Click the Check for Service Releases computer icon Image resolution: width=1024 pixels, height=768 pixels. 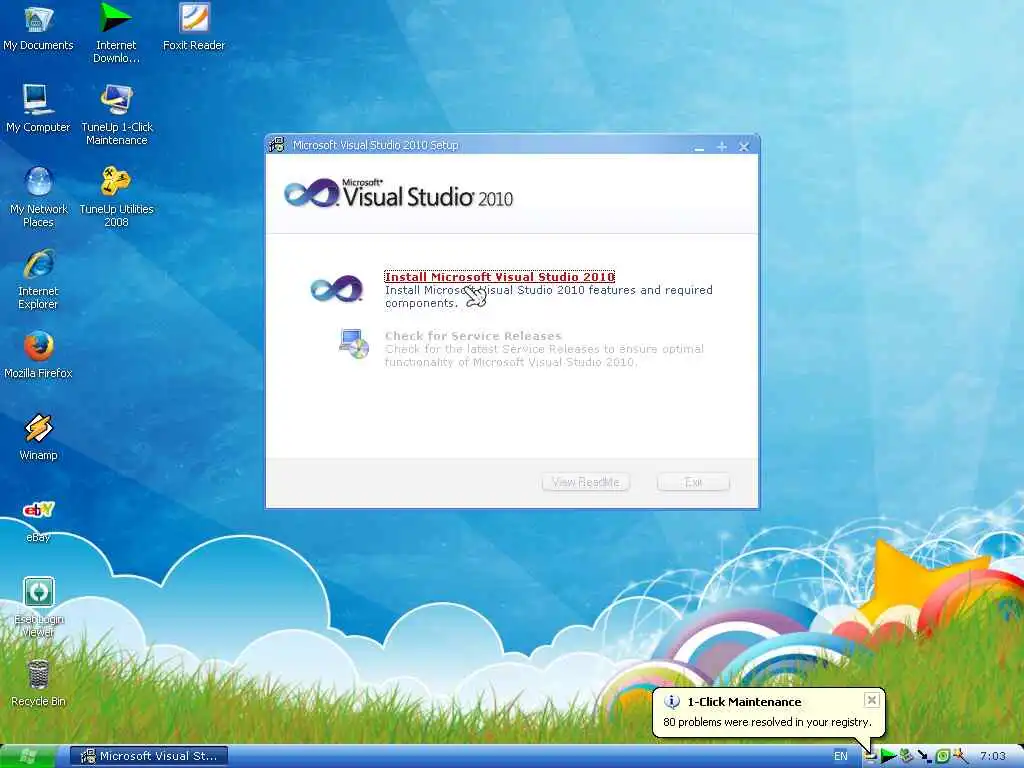(354, 344)
